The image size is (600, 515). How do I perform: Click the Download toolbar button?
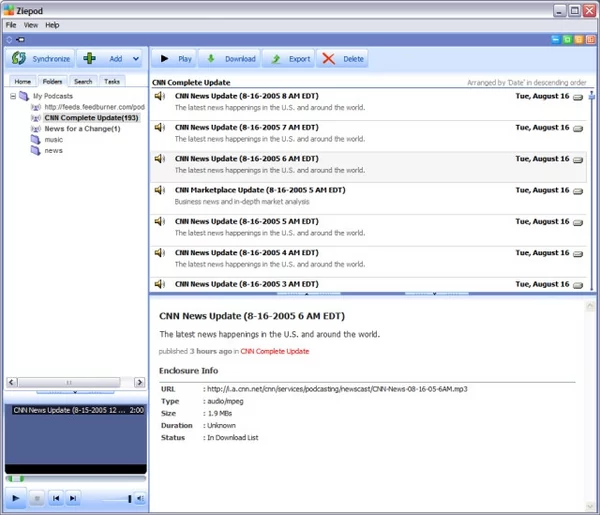pyautogui.click(x=229, y=59)
